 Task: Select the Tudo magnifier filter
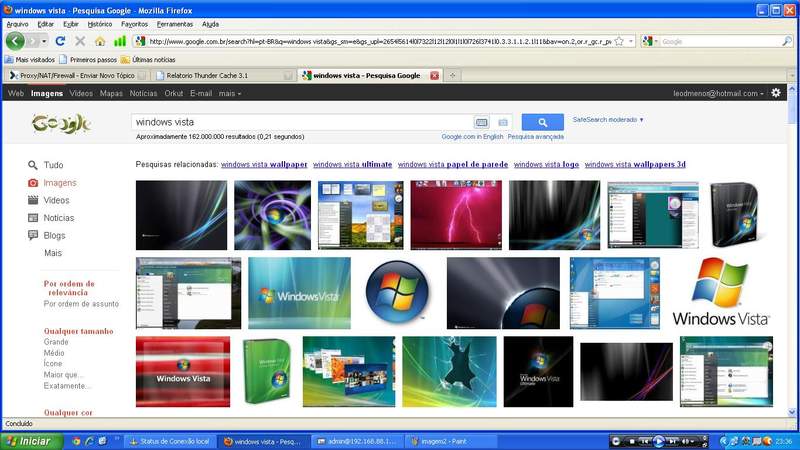[33, 165]
